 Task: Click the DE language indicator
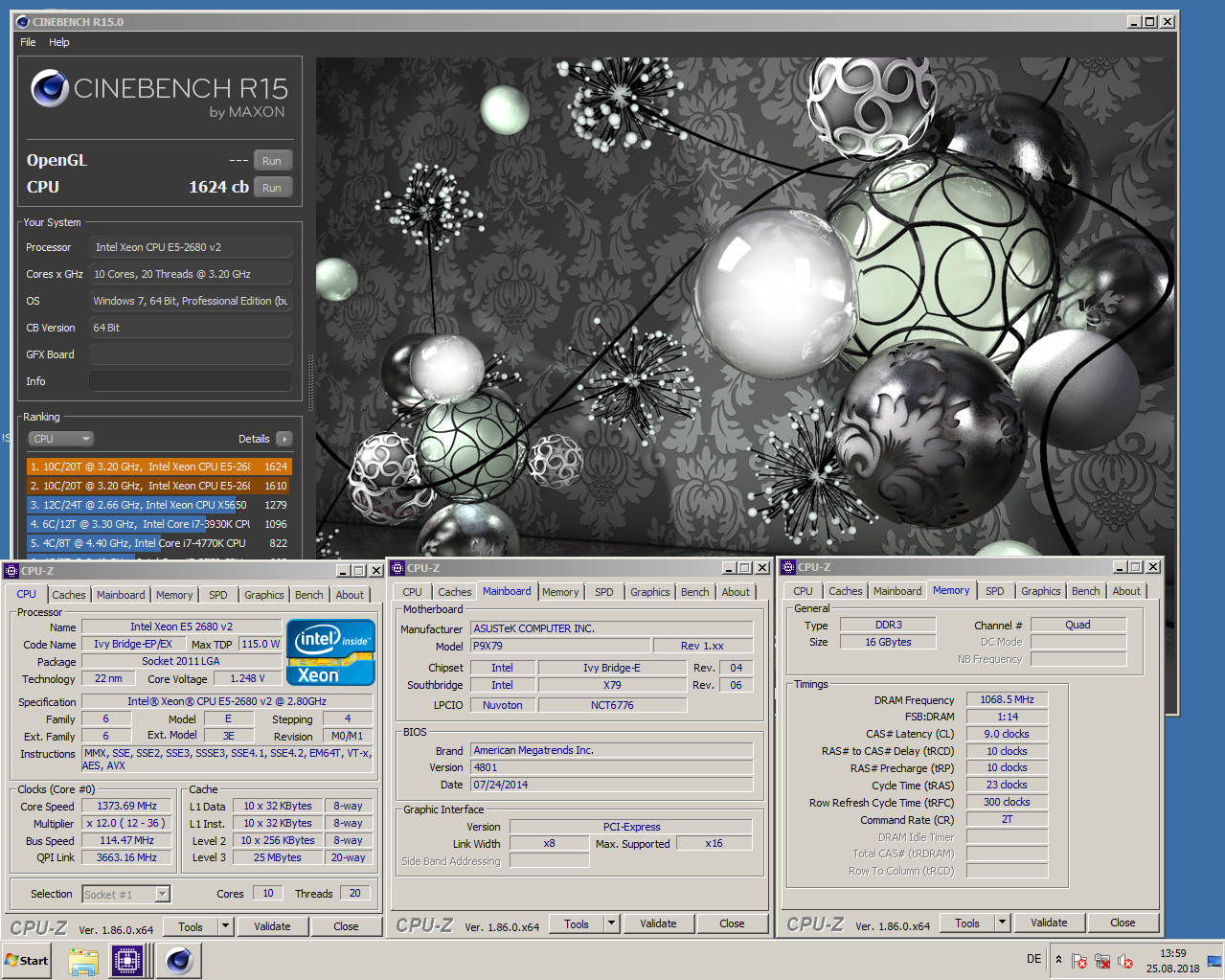click(1034, 959)
